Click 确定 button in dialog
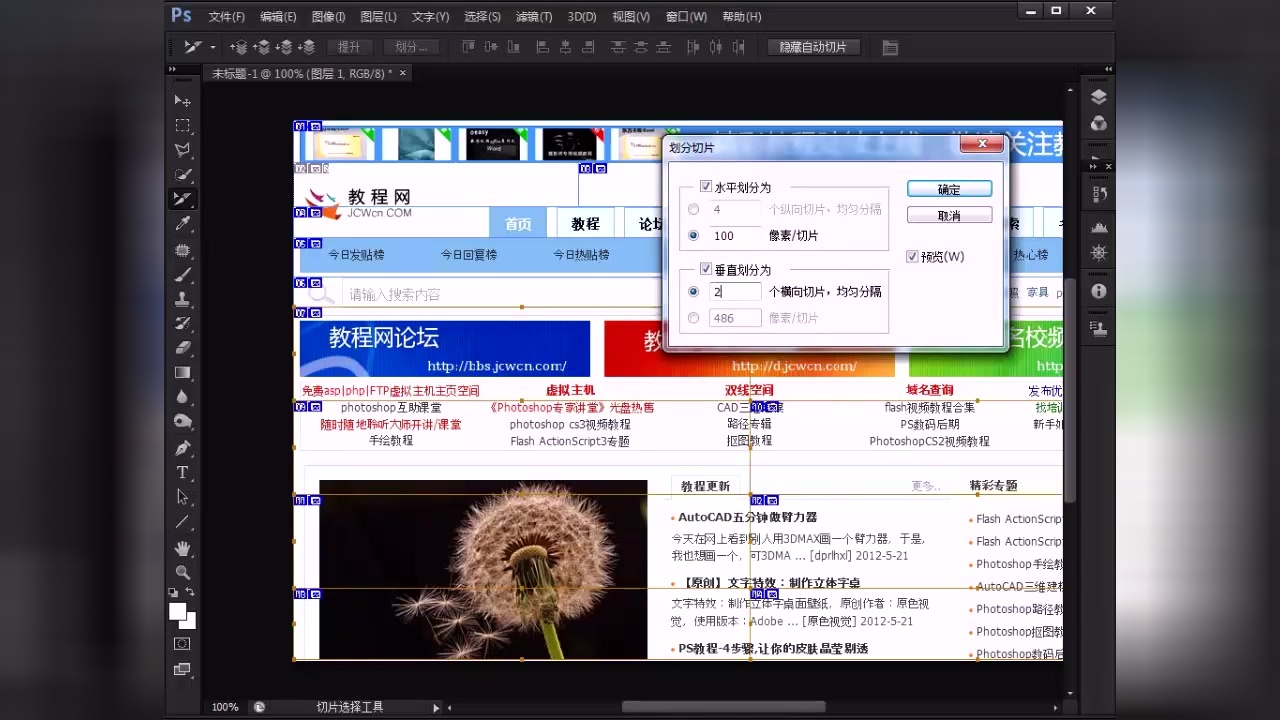The height and width of the screenshot is (720, 1280). (x=949, y=189)
